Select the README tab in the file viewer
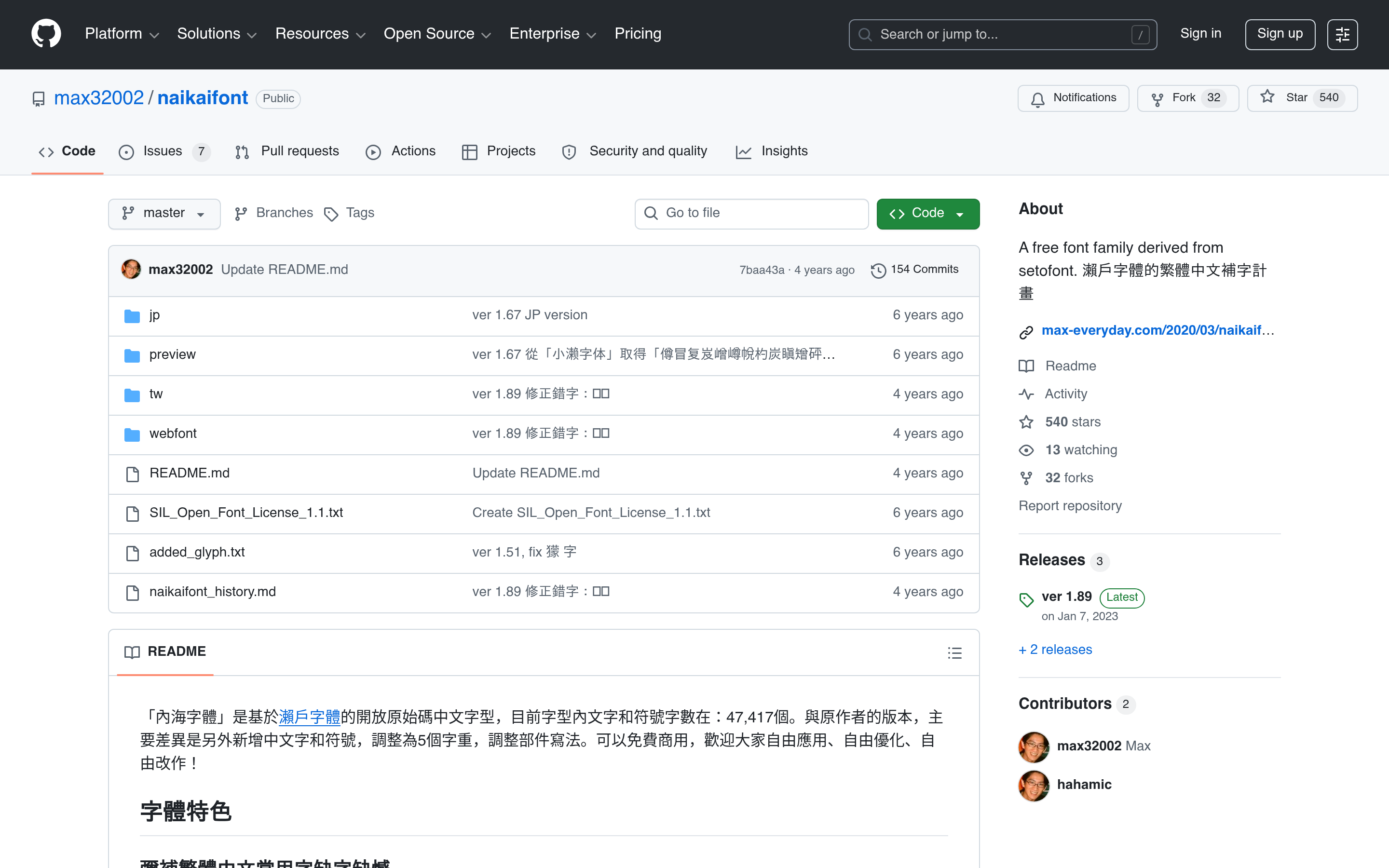1389x868 pixels. (165, 652)
